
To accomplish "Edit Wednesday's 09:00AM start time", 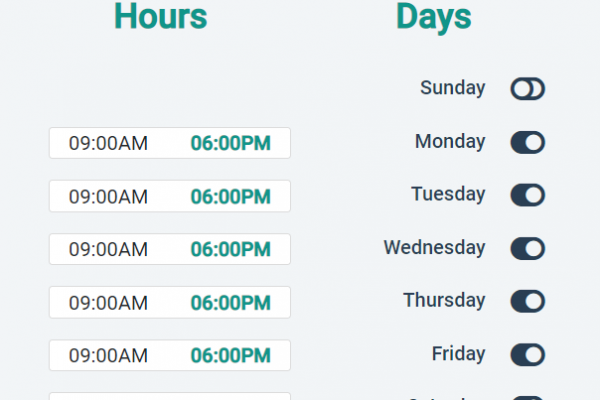I will point(108,249).
